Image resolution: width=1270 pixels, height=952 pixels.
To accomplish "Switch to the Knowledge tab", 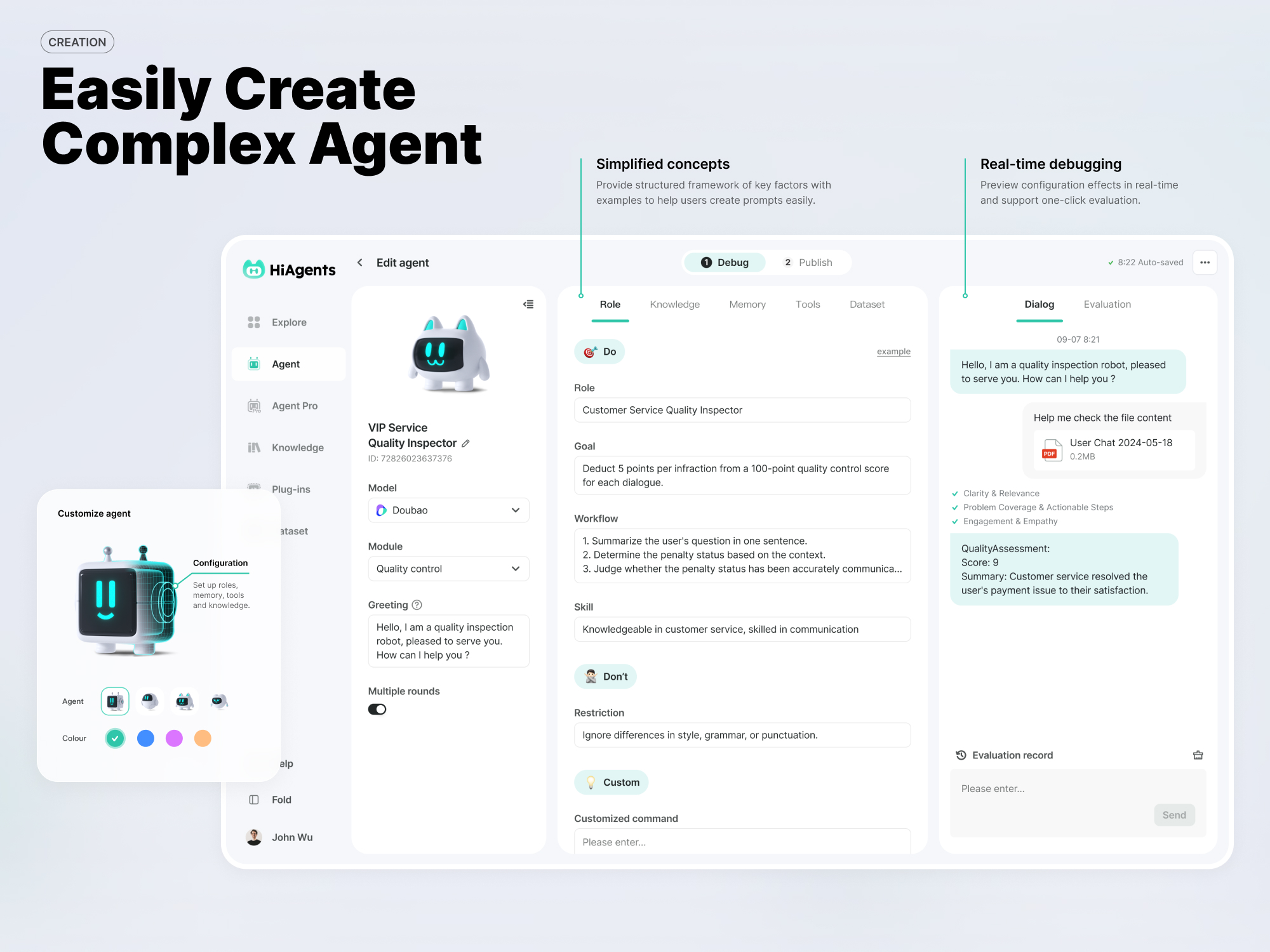I will [x=674, y=303].
